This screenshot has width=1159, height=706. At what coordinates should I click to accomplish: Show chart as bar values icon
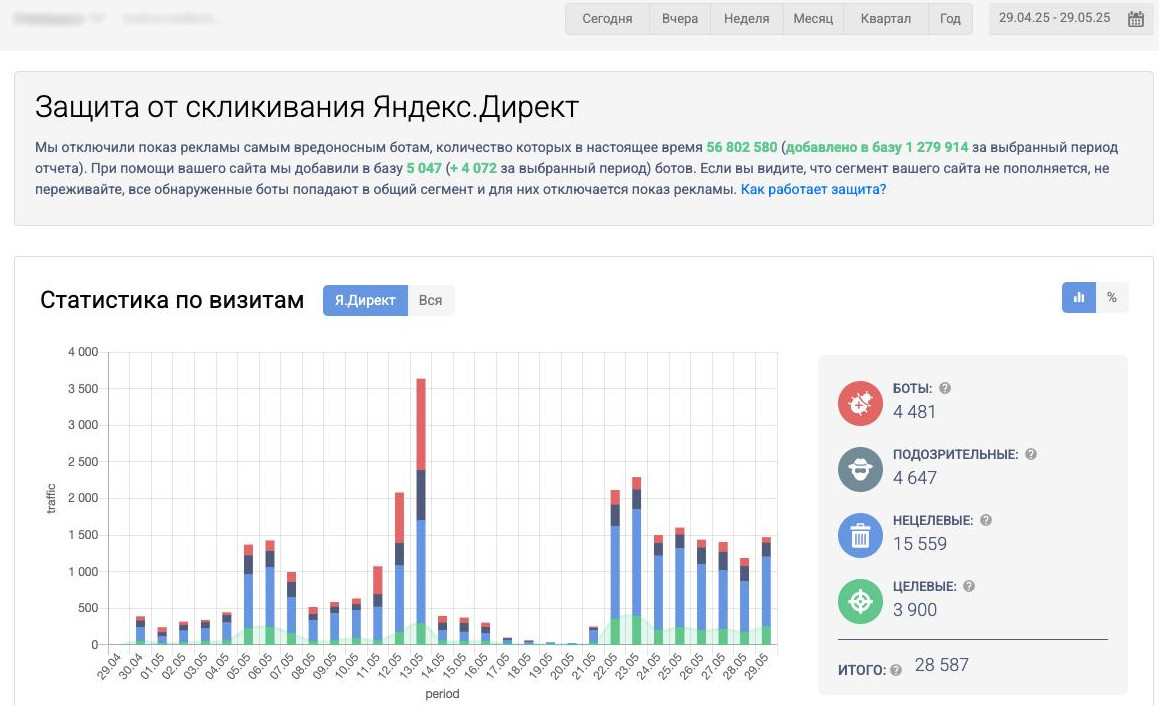(1079, 297)
